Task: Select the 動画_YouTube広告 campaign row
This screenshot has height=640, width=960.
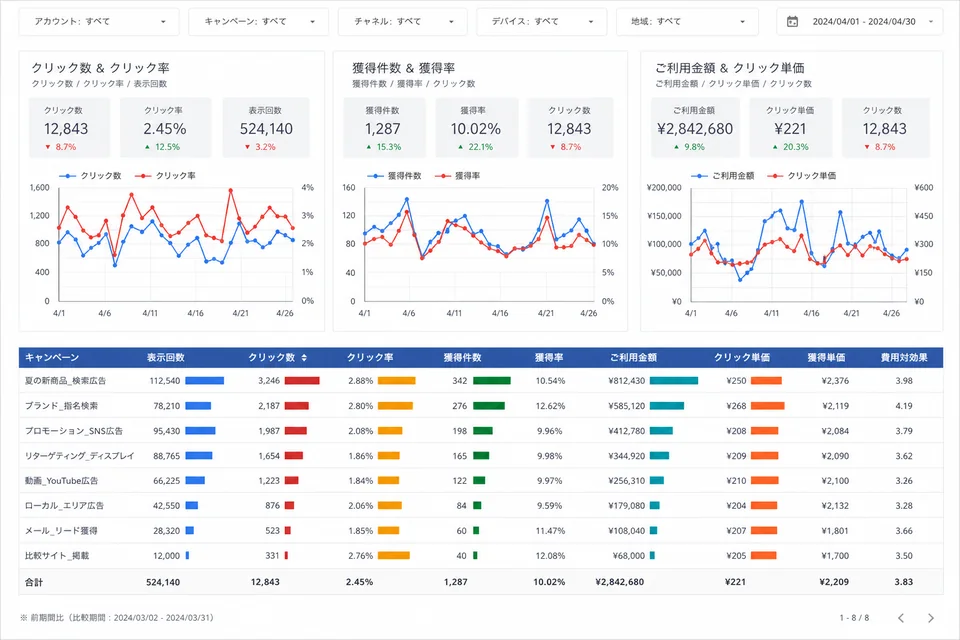Action: [x=481, y=481]
